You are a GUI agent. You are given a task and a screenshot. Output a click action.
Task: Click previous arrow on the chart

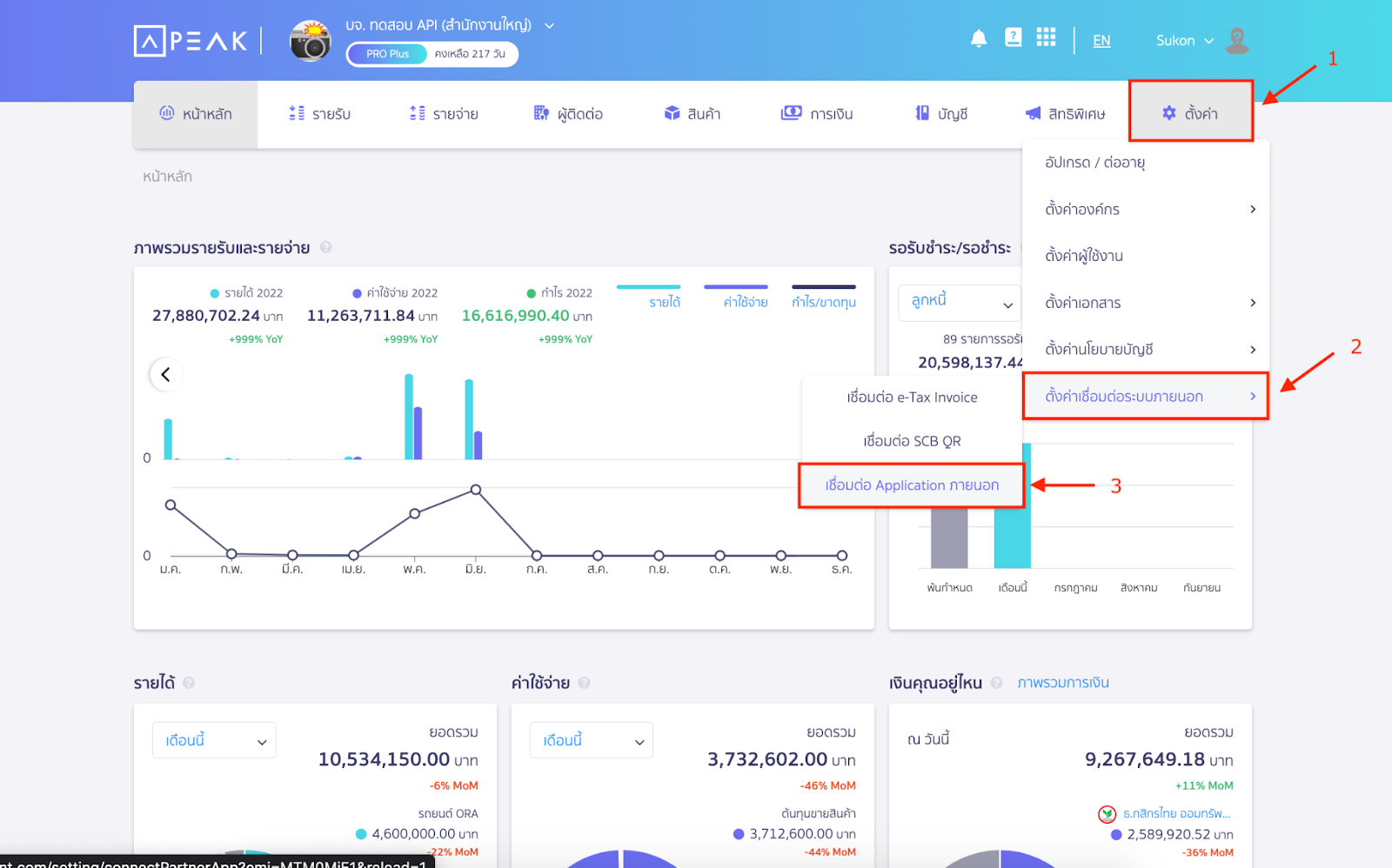pos(165,375)
